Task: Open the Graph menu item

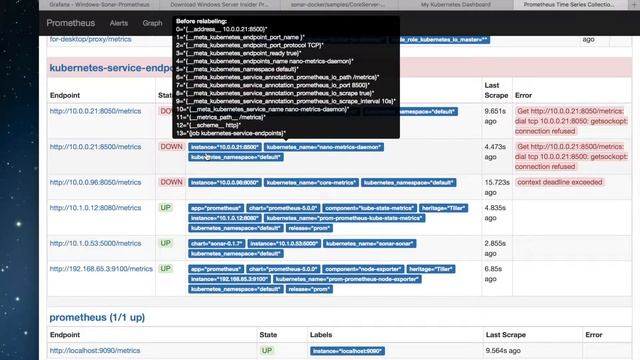Action: pos(152,23)
